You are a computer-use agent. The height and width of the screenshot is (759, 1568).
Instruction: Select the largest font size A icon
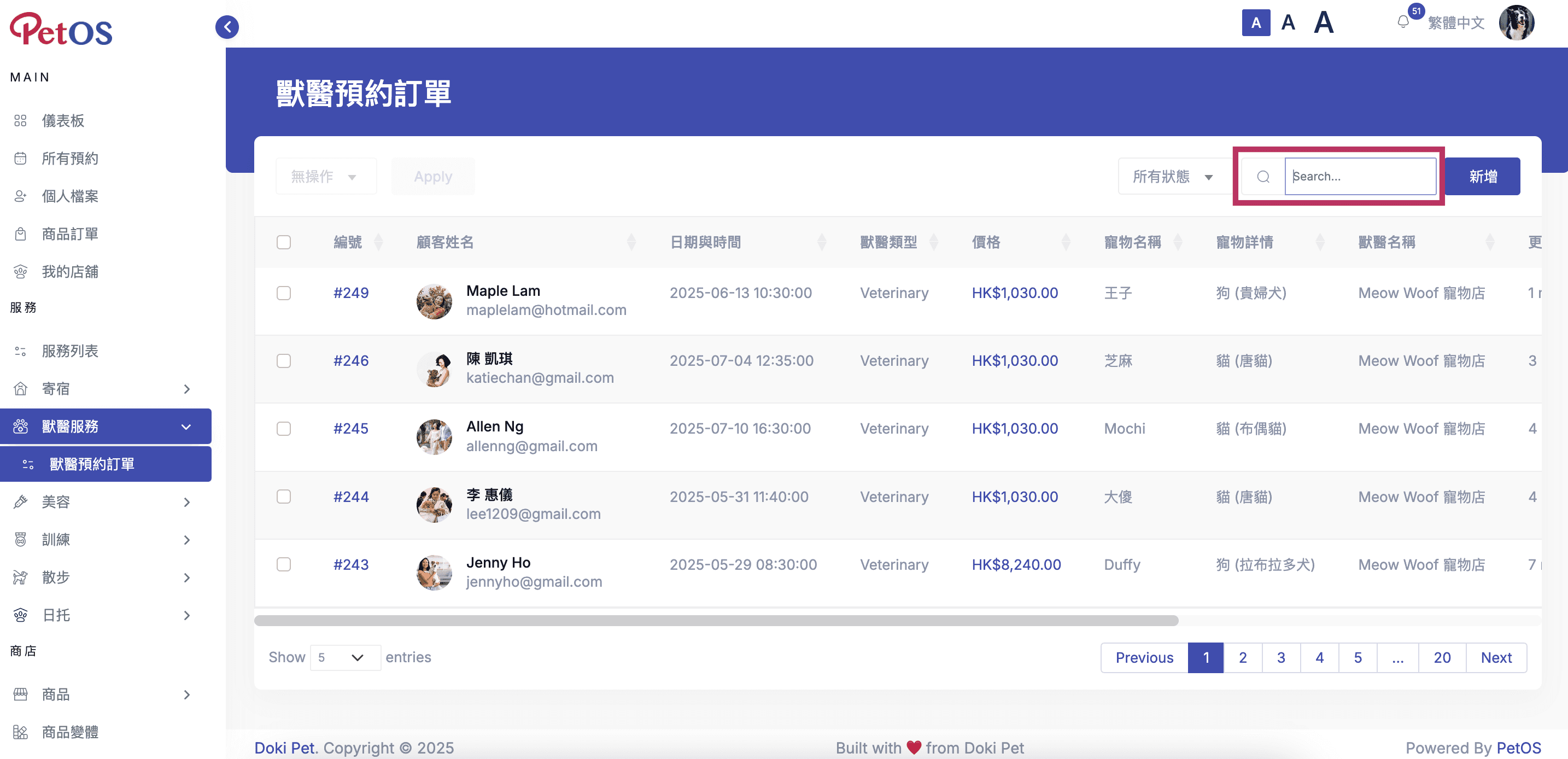point(1324,23)
